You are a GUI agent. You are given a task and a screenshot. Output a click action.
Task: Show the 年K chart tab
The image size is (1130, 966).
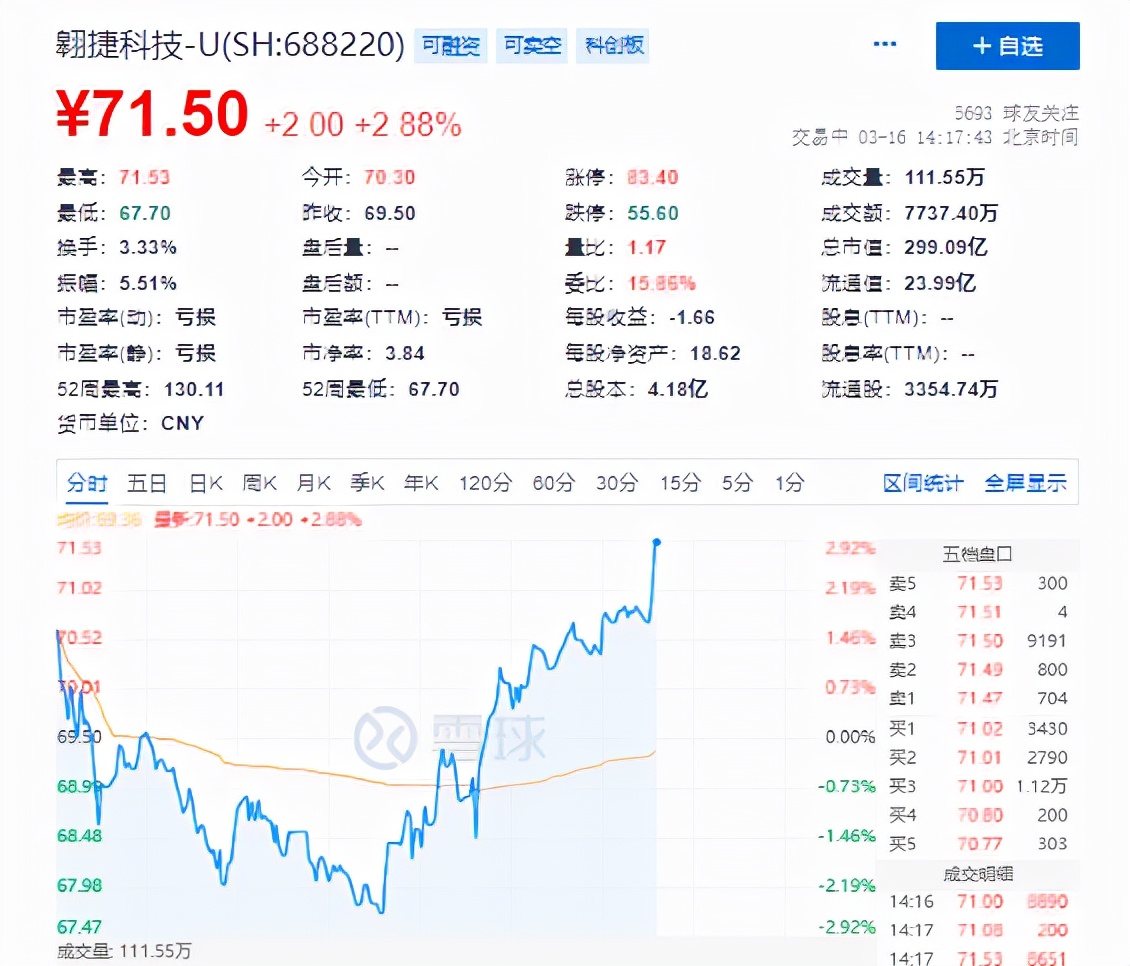click(422, 483)
